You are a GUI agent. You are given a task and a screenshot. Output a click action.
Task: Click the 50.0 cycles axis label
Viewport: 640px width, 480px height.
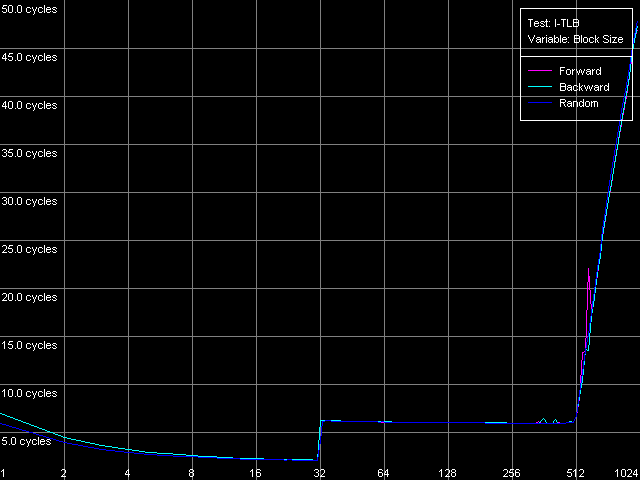(x=29, y=9)
